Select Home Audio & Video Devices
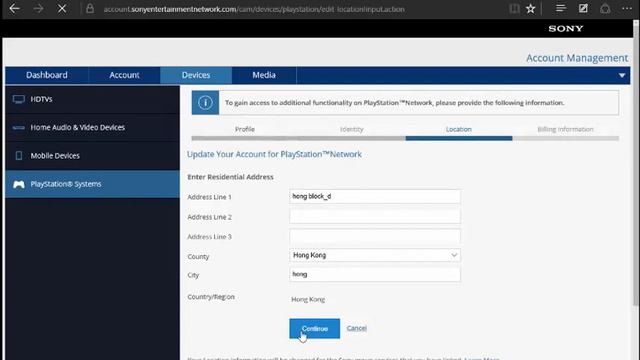640x360 pixels. click(x=93, y=128)
